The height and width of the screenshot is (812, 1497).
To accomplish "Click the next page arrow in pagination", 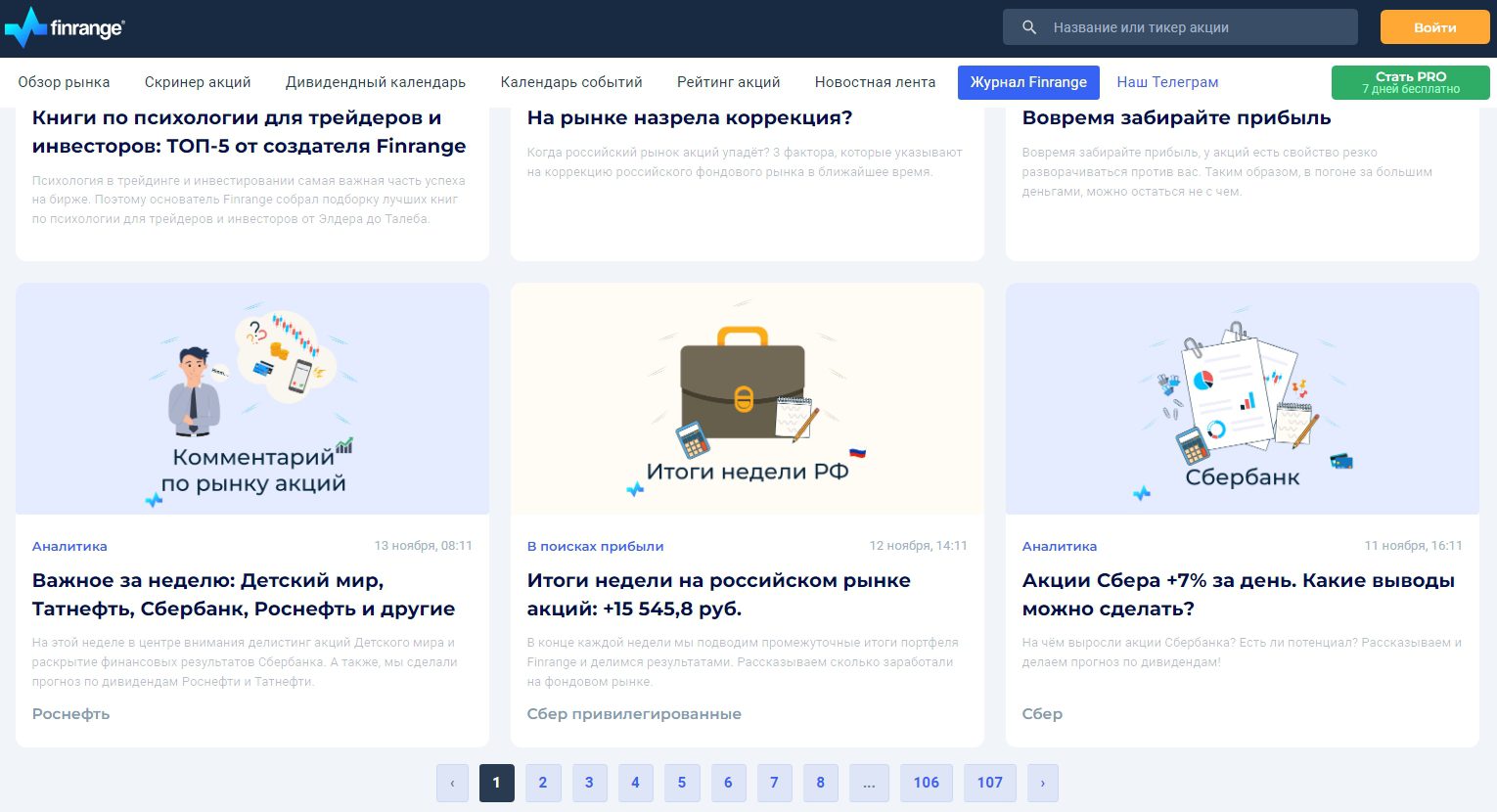I will click(1042, 783).
